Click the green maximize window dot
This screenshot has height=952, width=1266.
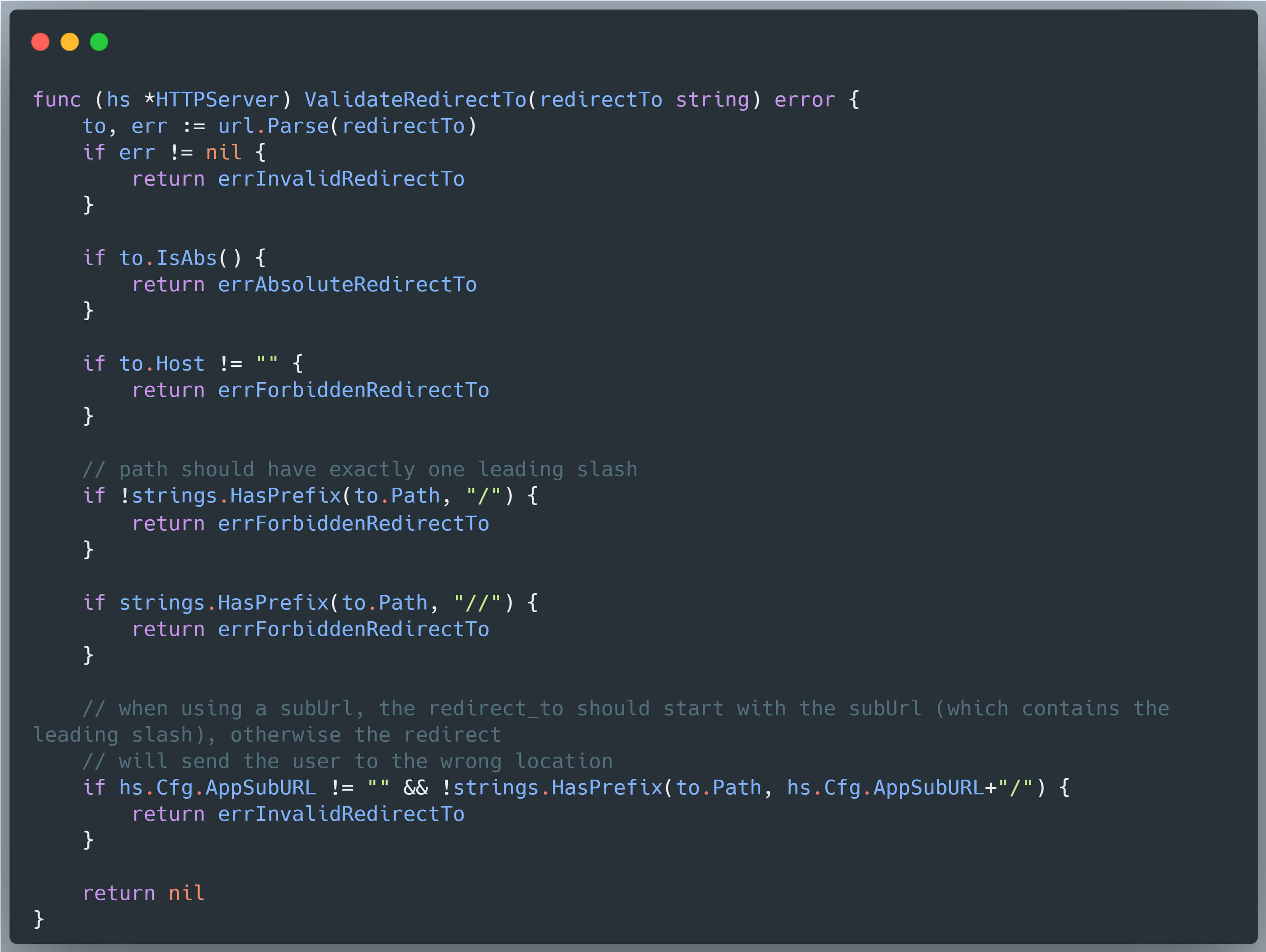point(99,42)
